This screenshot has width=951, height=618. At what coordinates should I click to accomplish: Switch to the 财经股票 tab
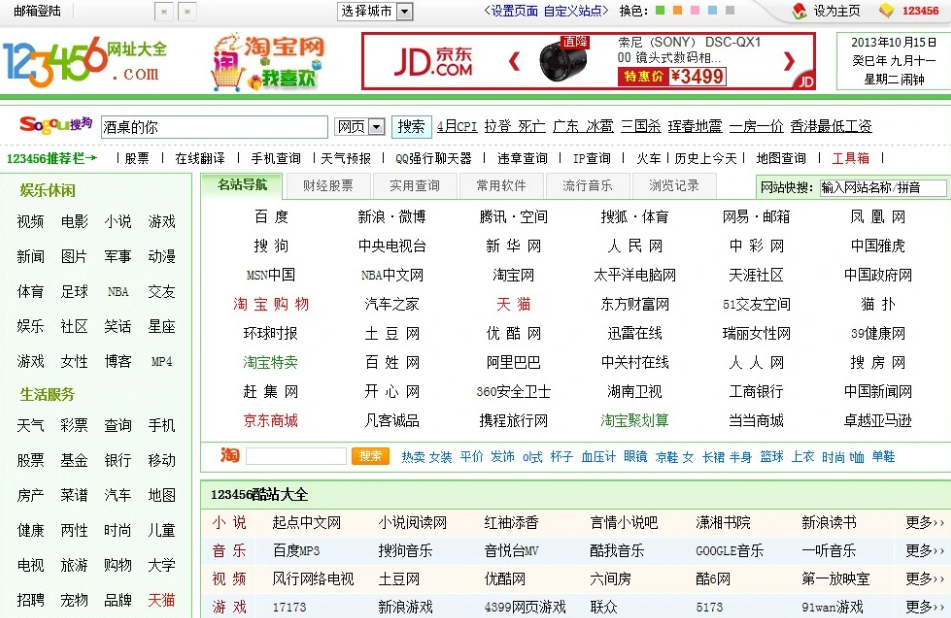click(x=328, y=186)
